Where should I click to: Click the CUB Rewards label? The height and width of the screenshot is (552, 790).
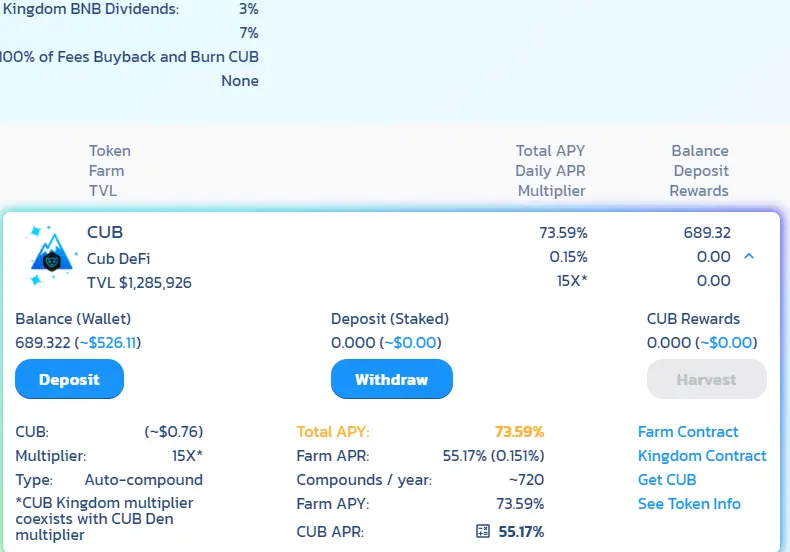[x=693, y=319]
